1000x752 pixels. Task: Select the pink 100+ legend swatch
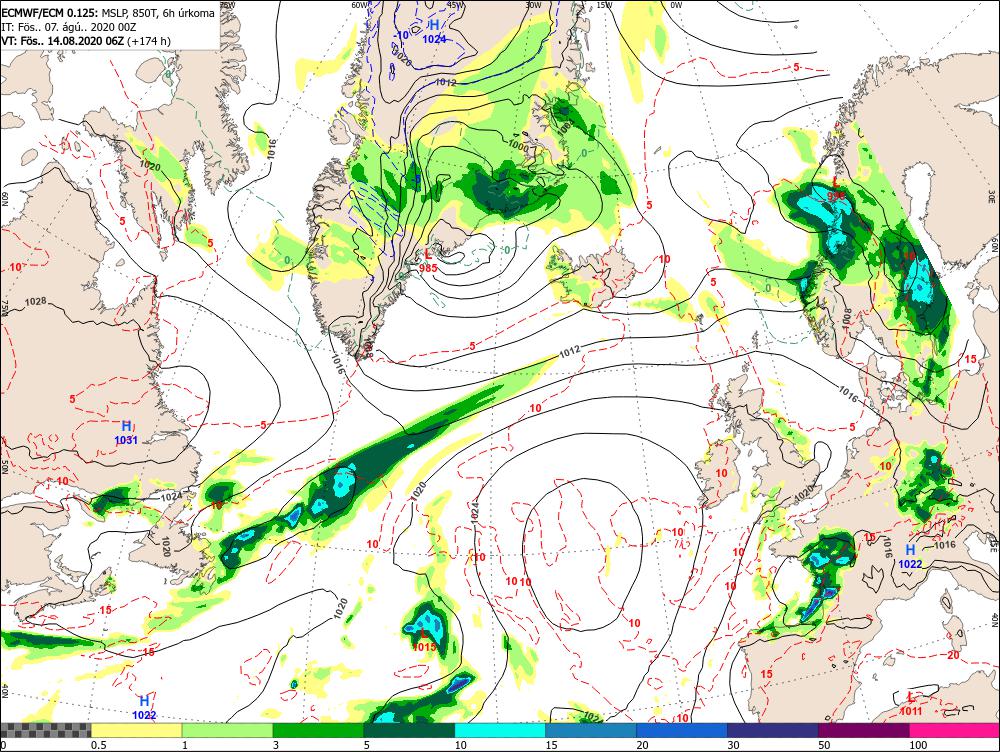(x=954, y=730)
